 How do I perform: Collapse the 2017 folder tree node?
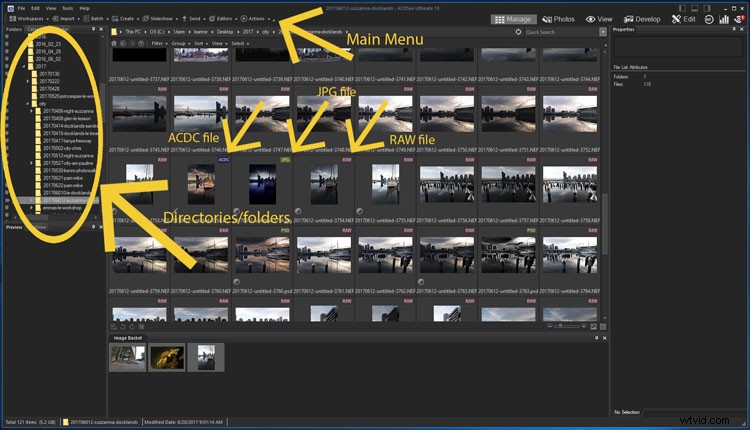(x=23, y=66)
